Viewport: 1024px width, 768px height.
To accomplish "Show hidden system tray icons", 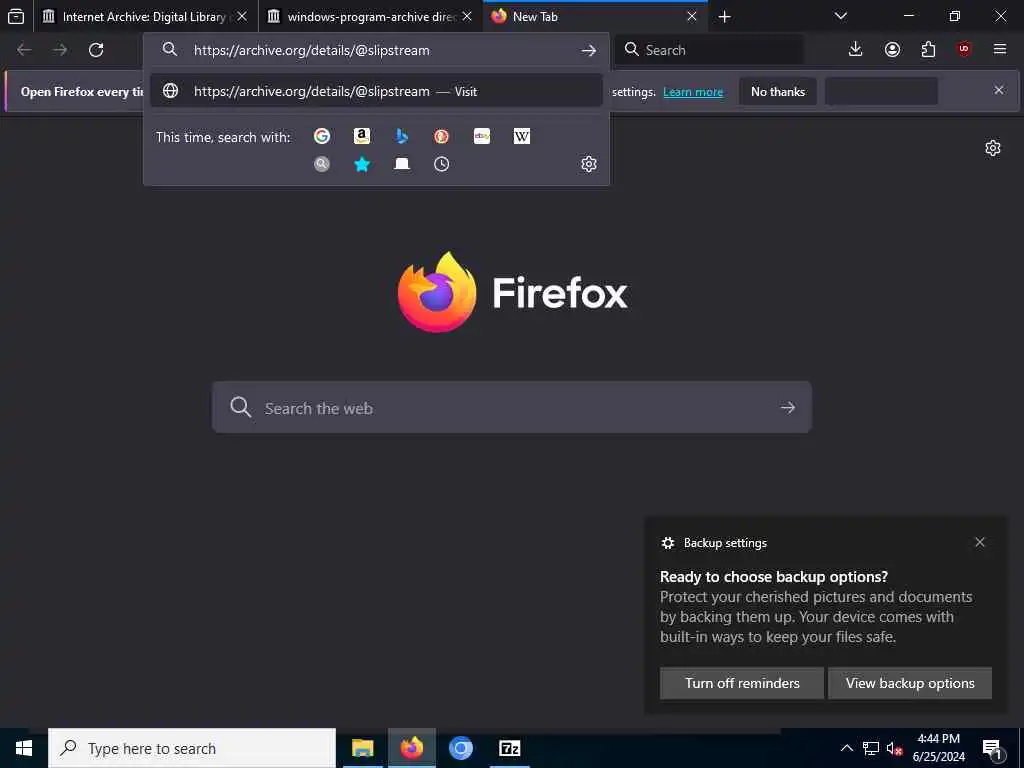I will point(846,748).
